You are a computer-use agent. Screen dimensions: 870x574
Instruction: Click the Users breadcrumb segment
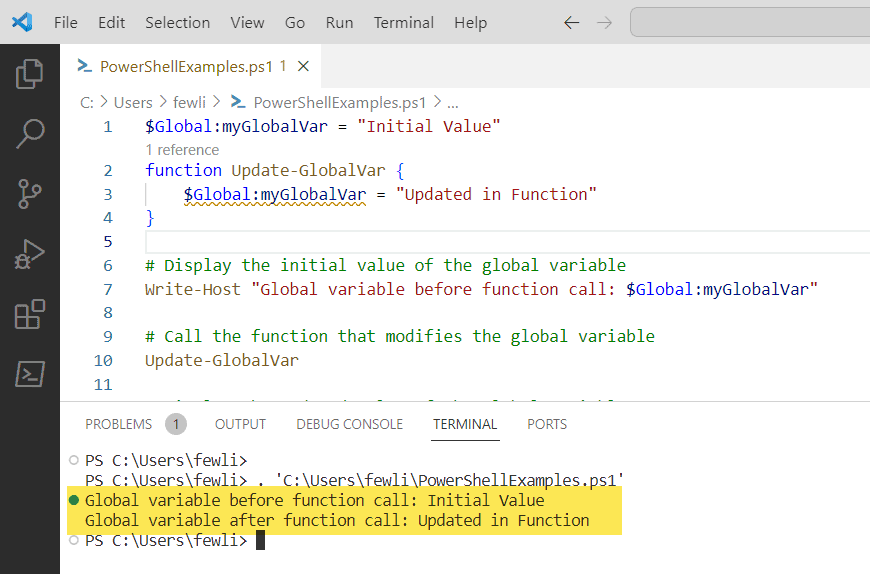(x=133, y=103)
